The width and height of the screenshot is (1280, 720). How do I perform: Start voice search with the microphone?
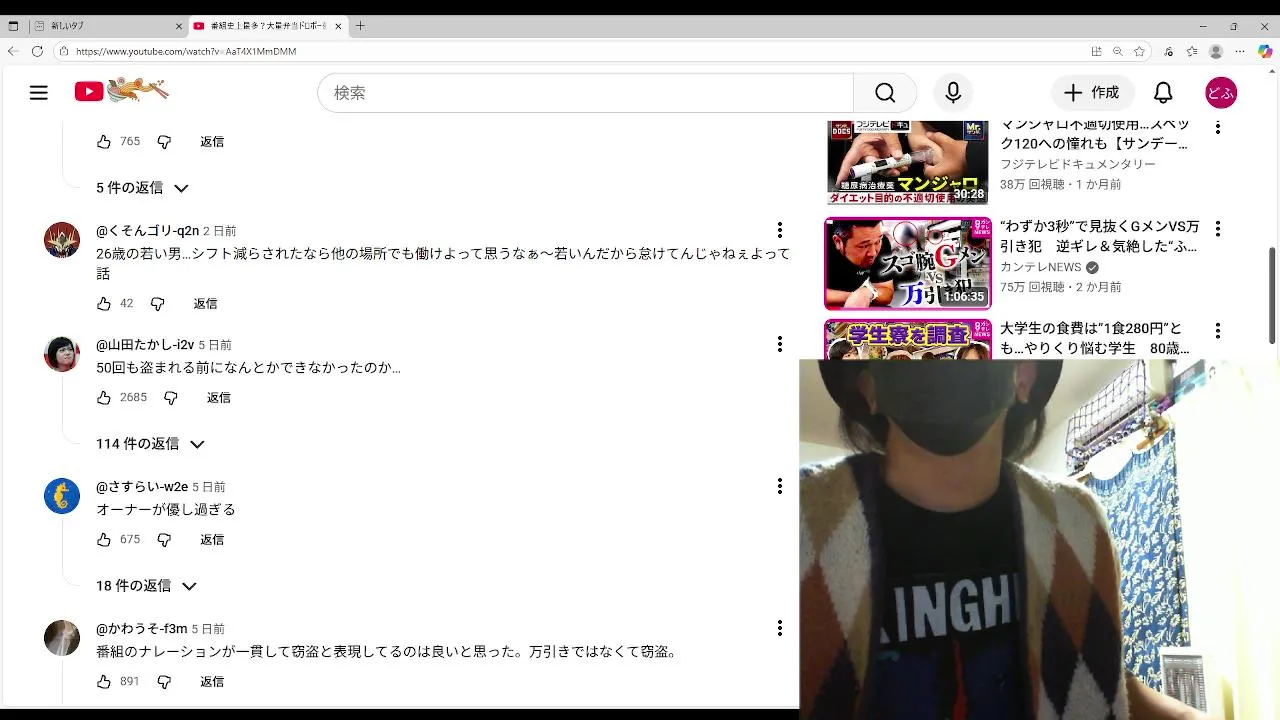coord(953,93)
